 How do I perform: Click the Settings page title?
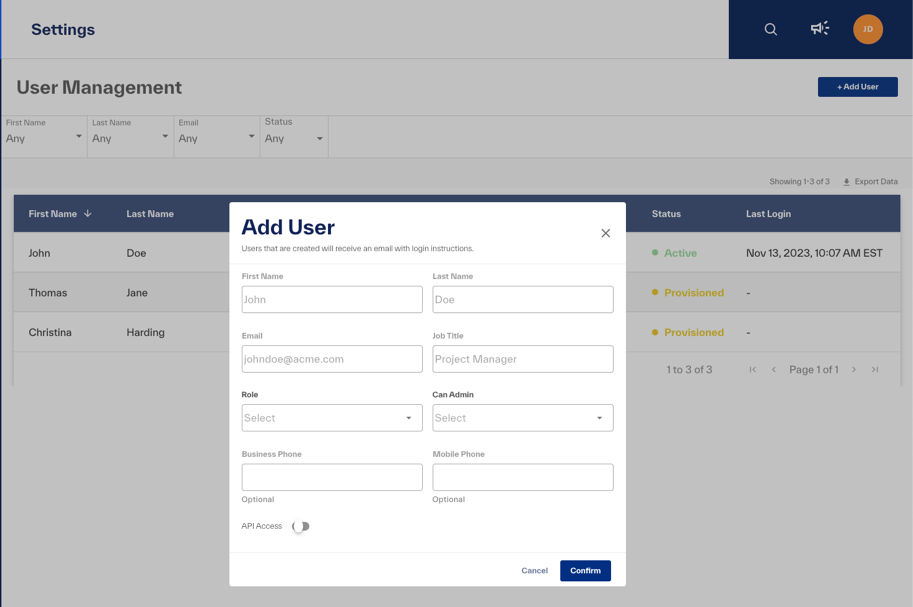(x=63, y=29)
